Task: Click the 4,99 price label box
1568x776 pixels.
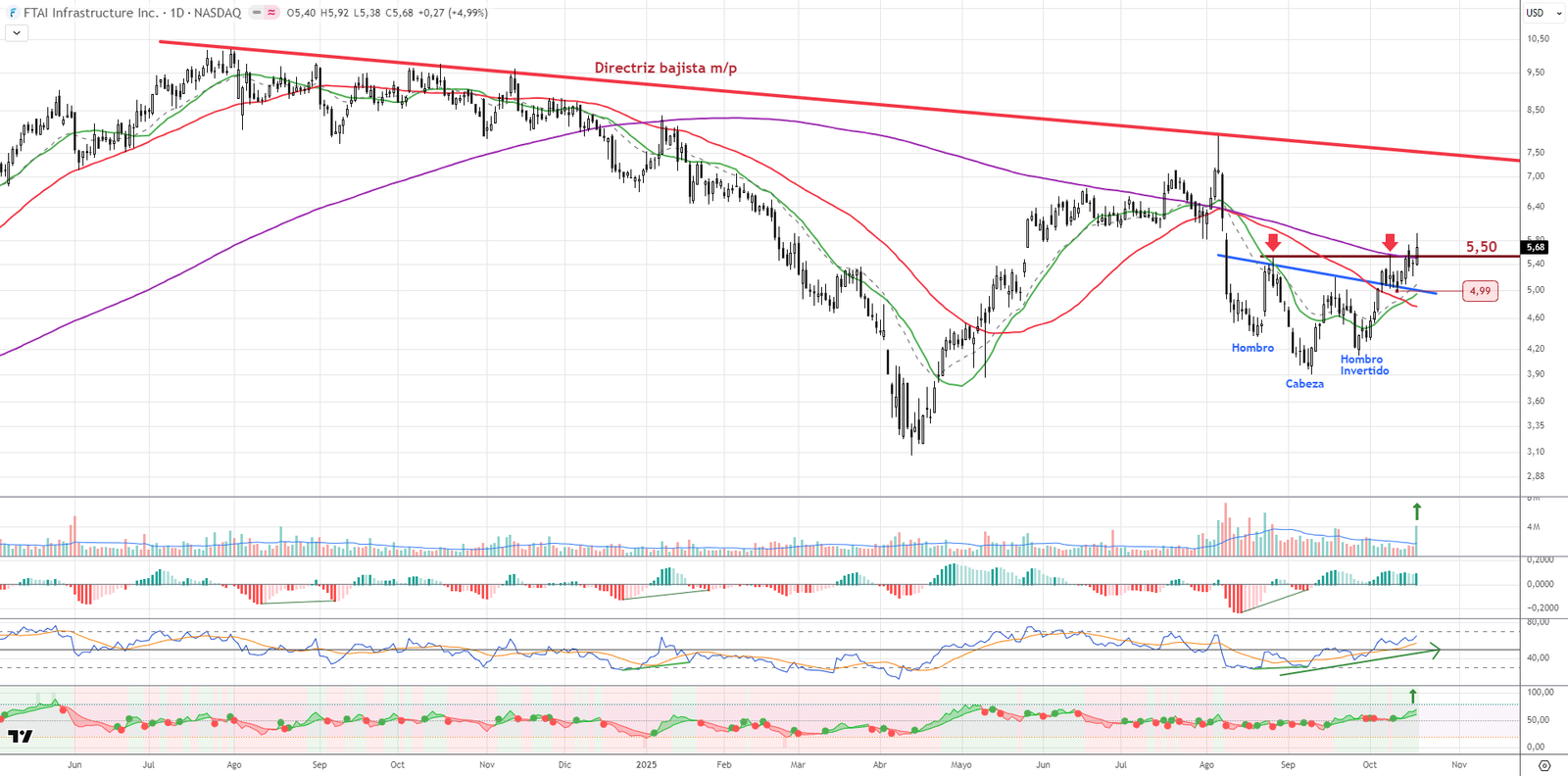Action: pyautogui.click(x=1480, y=291)
